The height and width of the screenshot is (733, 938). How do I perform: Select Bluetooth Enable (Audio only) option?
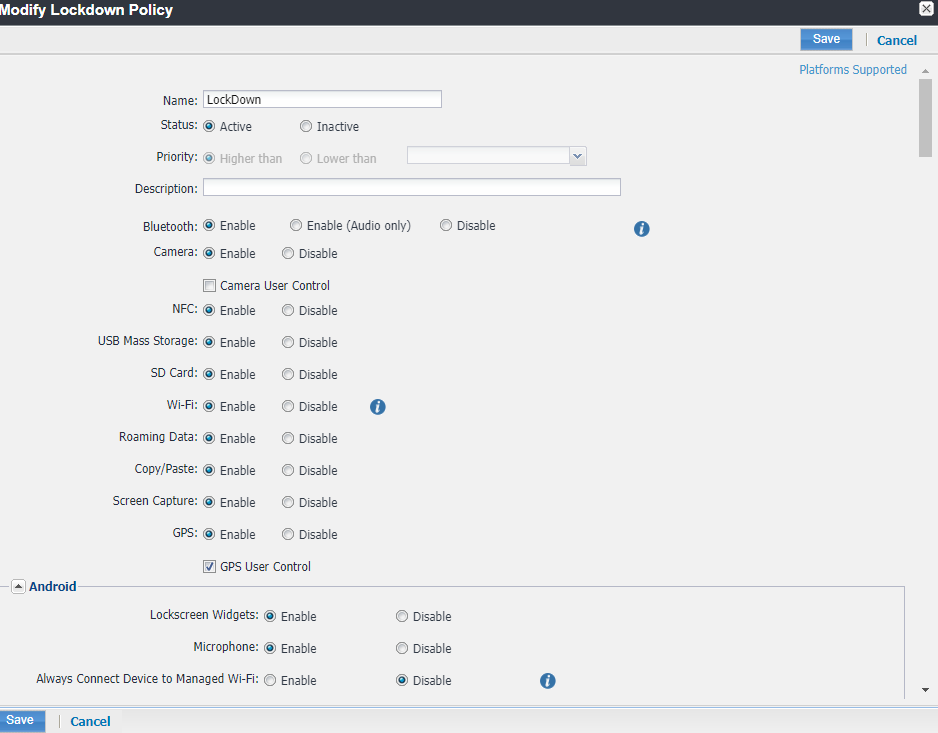point(296,226)
